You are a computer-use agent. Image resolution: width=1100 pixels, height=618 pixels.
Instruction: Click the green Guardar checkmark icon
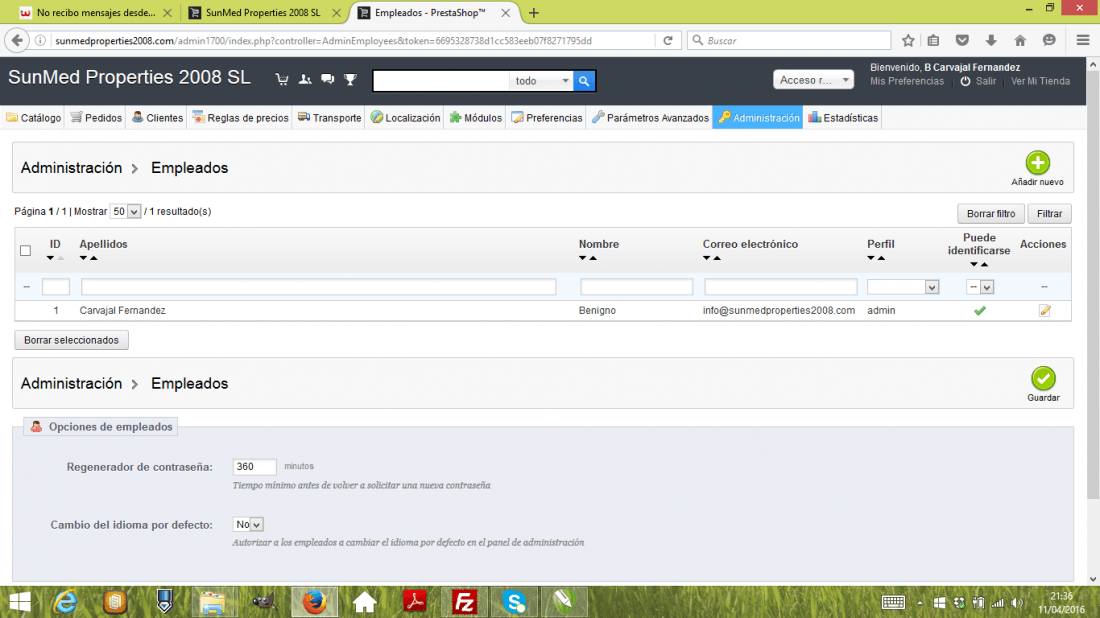1043,379
